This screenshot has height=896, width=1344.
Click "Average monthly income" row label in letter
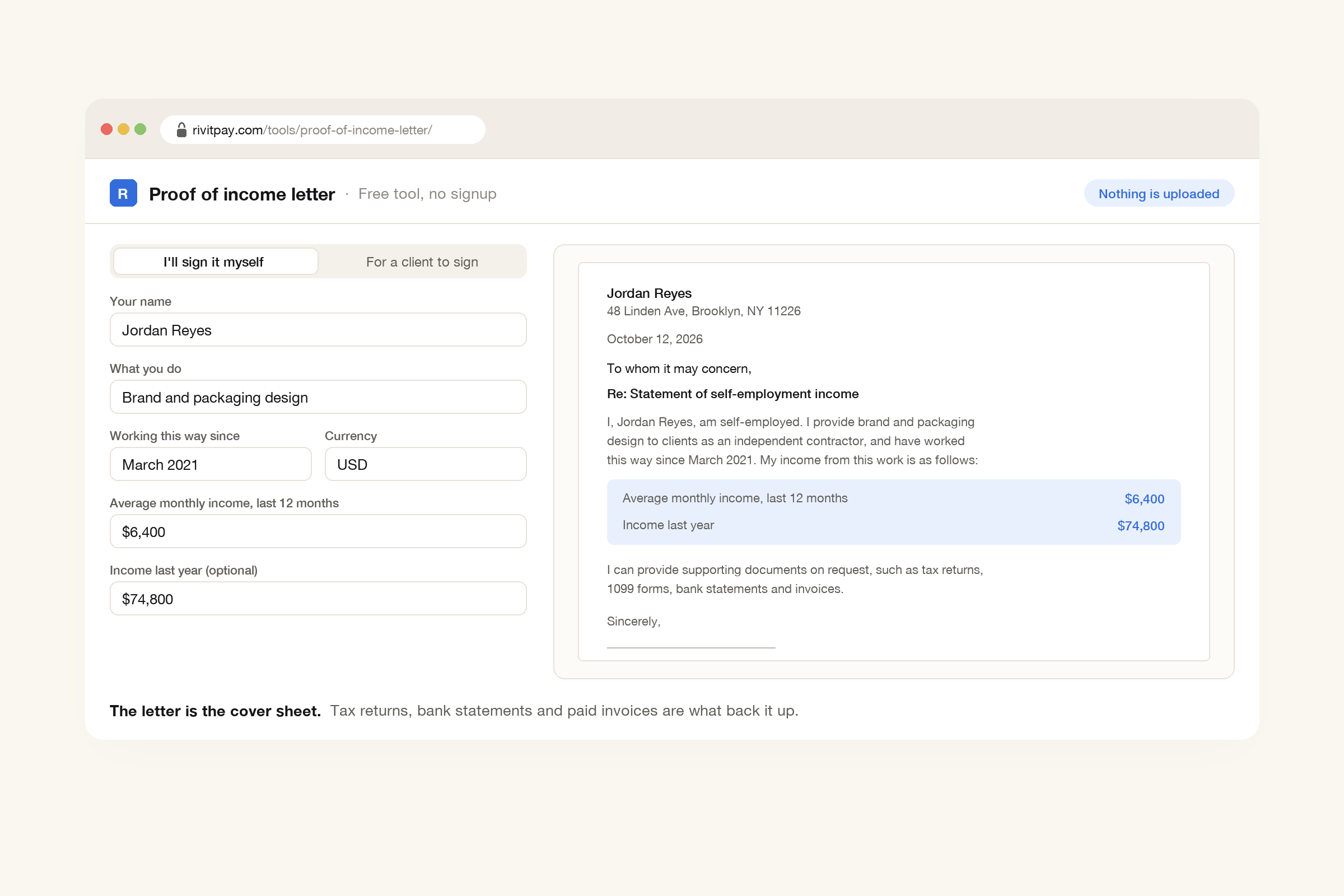coord(735,498)
